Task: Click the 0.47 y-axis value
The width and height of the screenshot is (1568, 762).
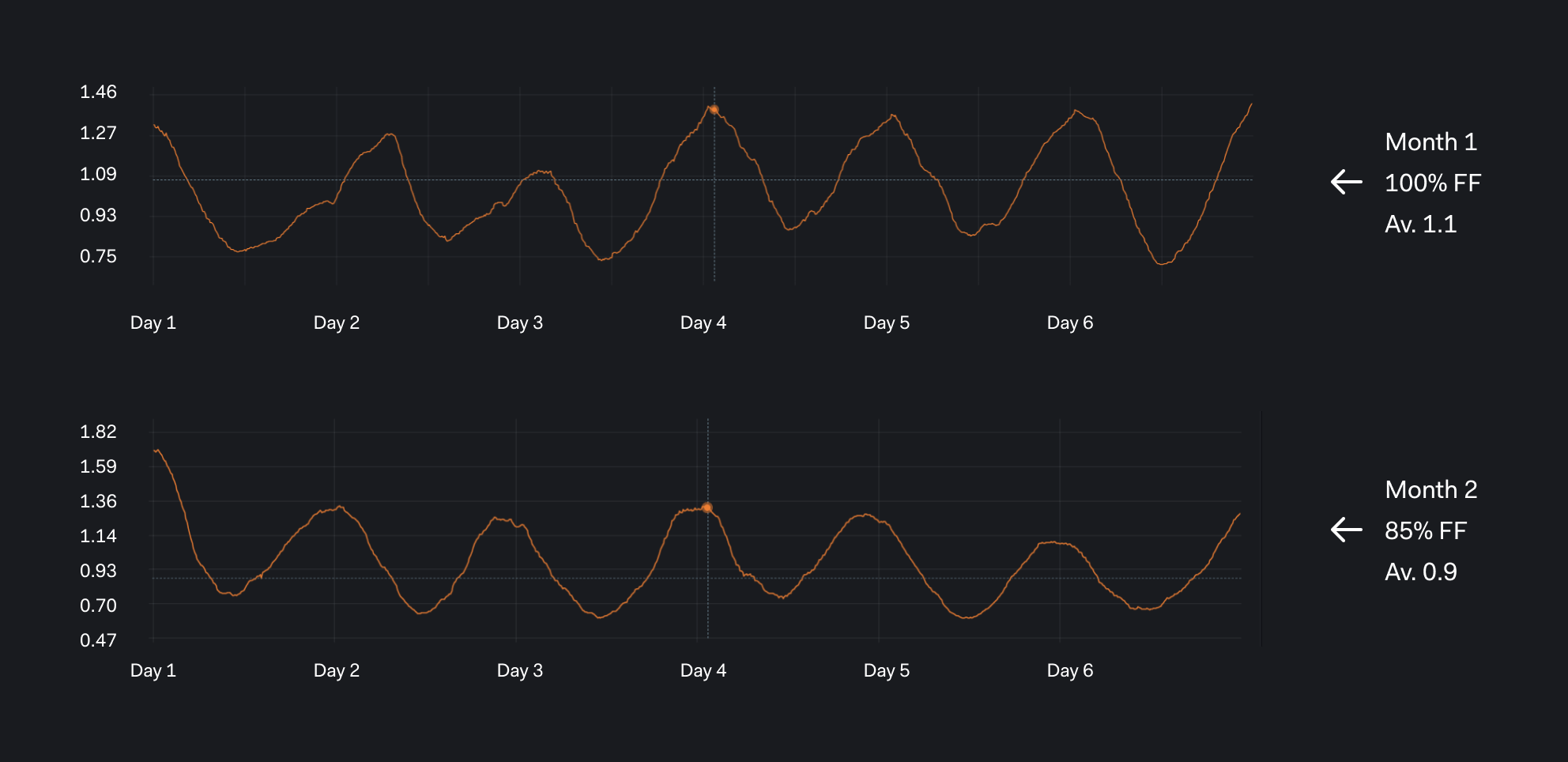Action: (98, 640)
